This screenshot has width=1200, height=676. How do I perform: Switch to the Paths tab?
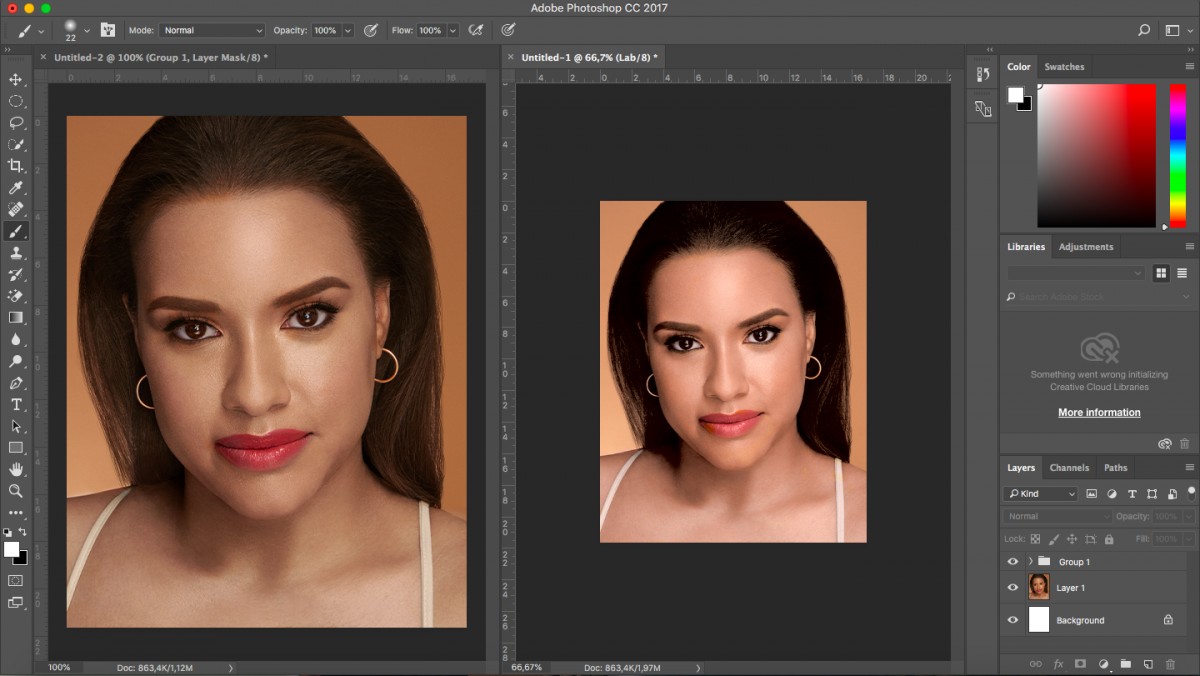coord(1116,467)
